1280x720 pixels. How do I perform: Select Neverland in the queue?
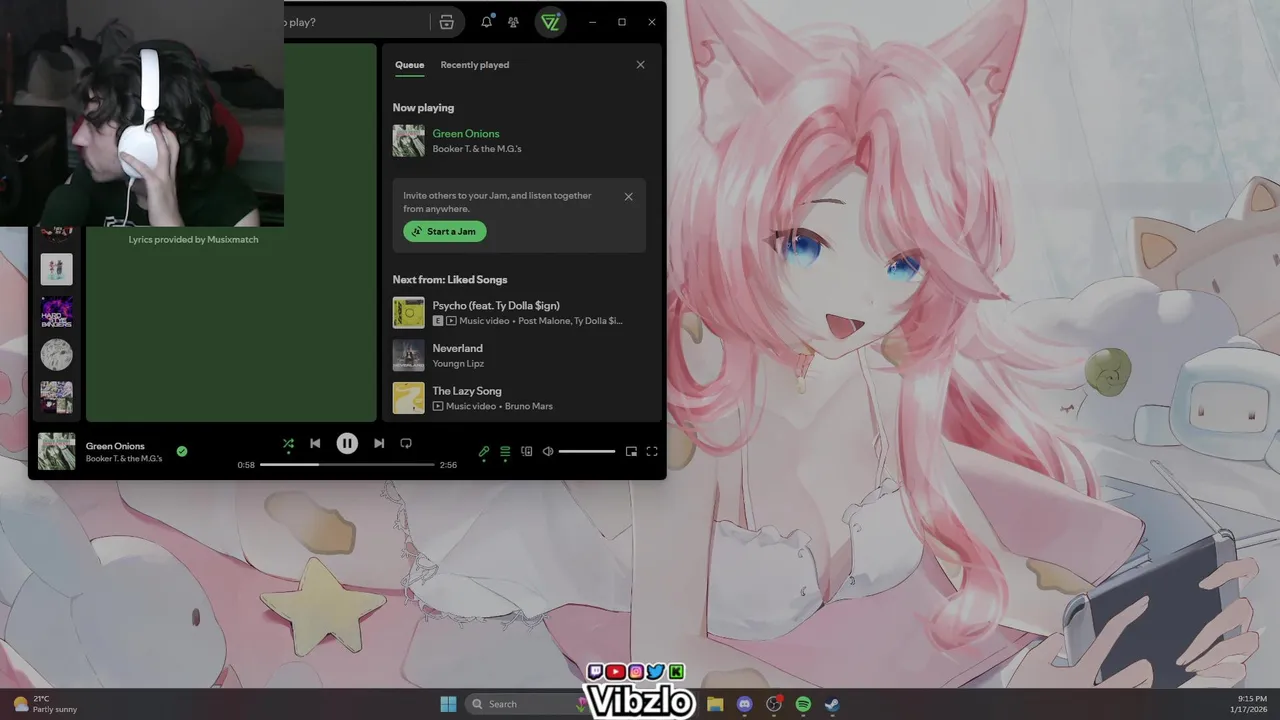point(457,348)
